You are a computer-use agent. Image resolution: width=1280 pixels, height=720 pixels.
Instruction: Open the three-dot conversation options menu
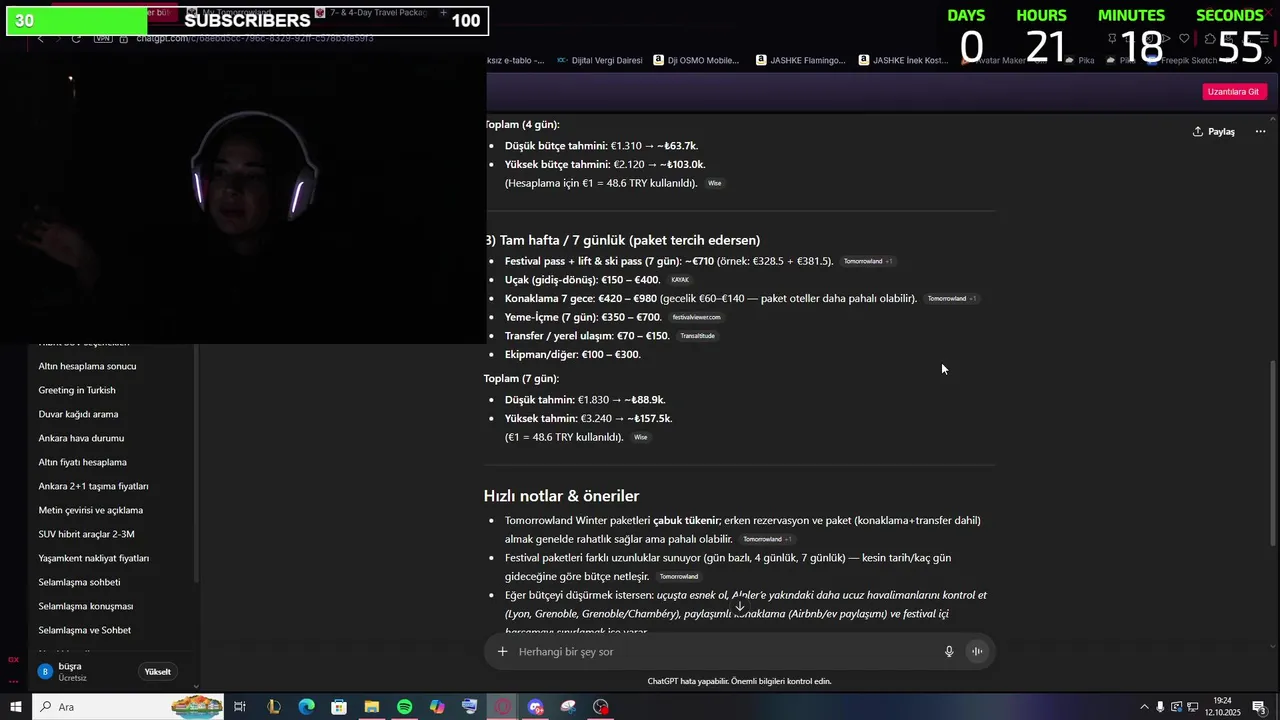click(1260, 131)
